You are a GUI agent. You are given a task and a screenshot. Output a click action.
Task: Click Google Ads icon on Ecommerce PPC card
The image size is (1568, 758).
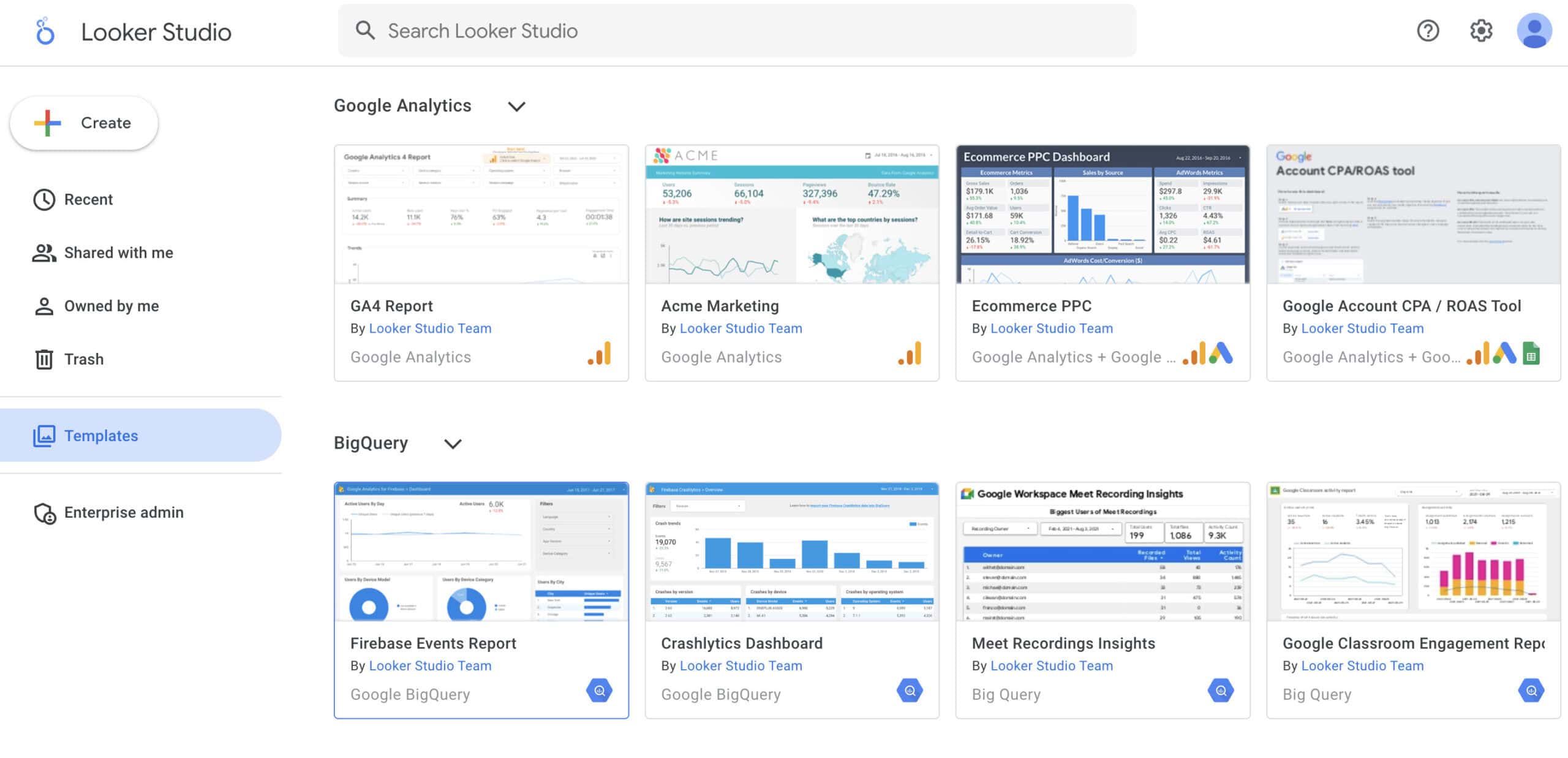[x=1221, y=353]
